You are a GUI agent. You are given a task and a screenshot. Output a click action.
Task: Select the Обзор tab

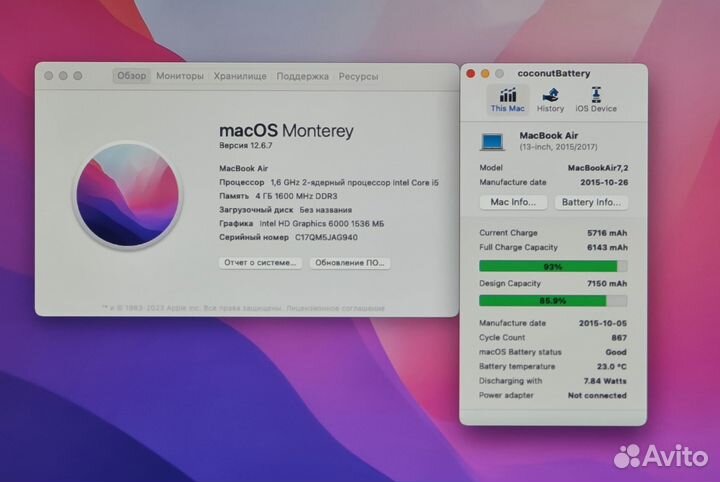131,76
